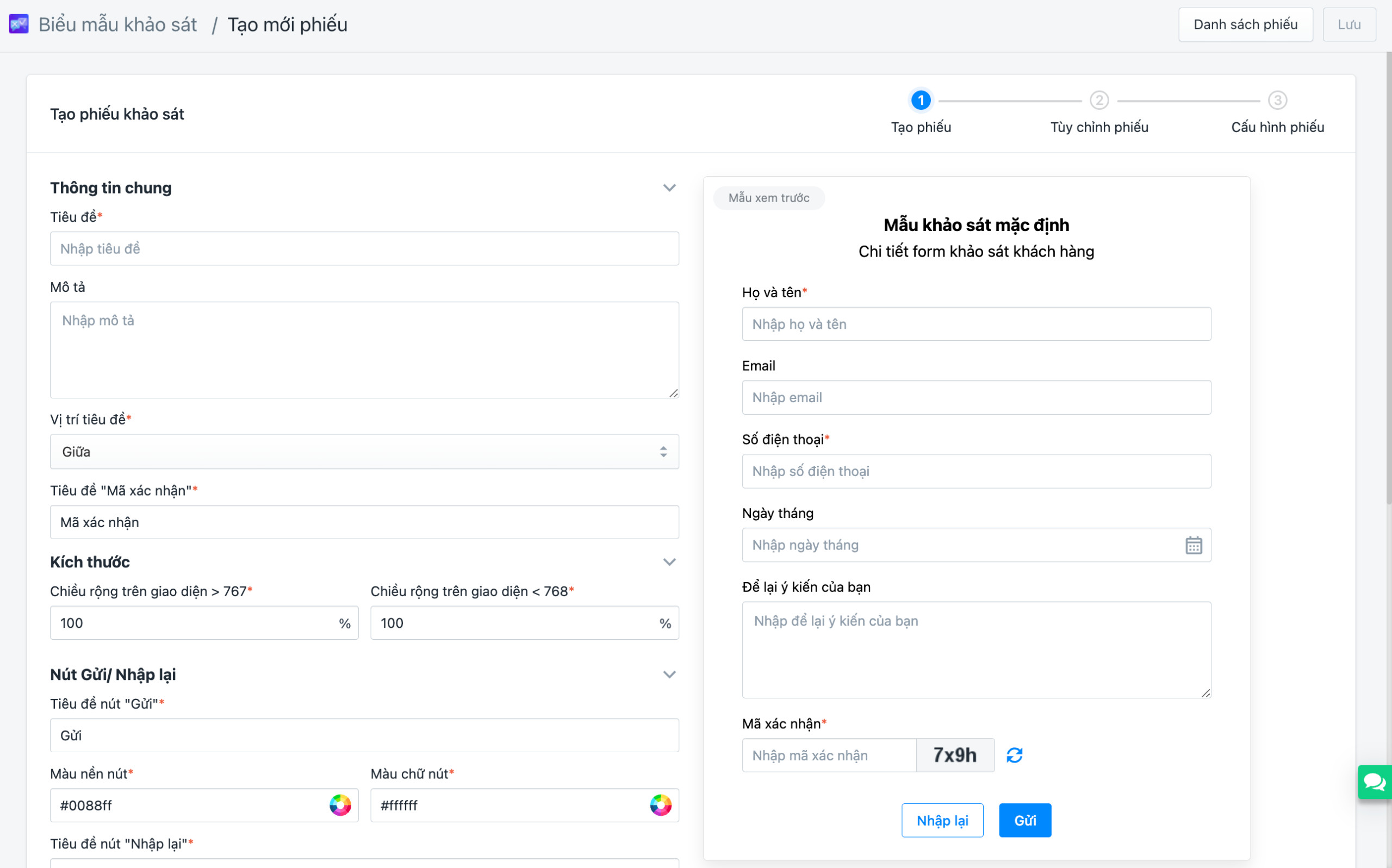Go to step 3 Cấu hình phiếu
Screen dimensions: 1392x868
point(1277,101)
